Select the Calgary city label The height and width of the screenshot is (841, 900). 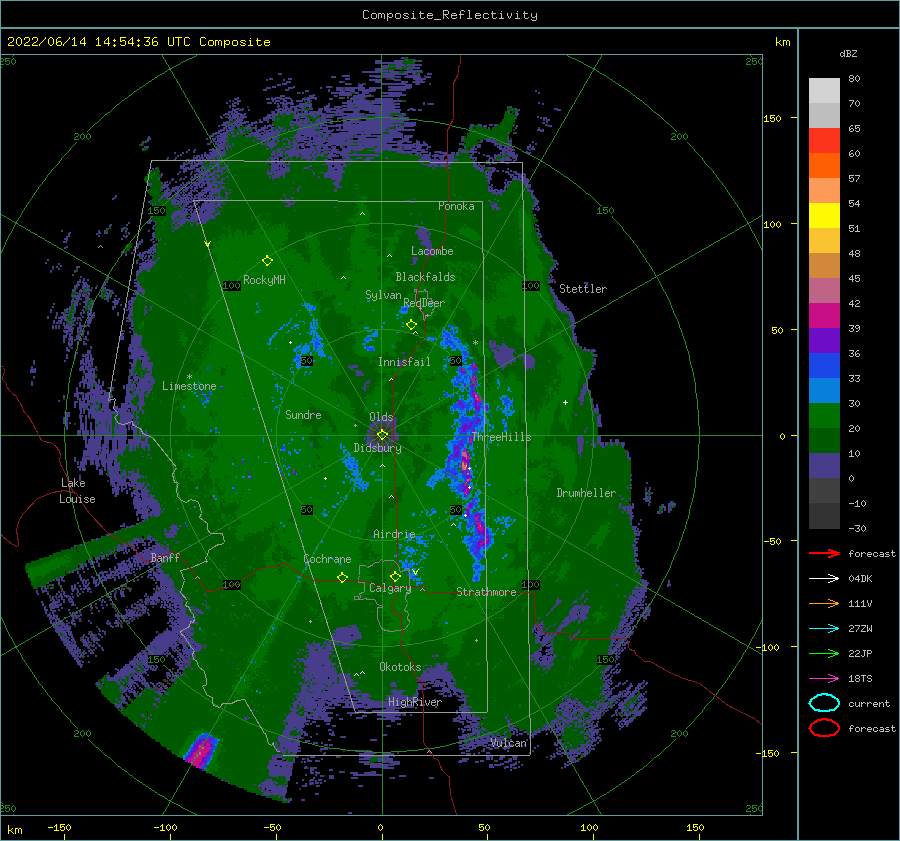click(x=390, y=588)
